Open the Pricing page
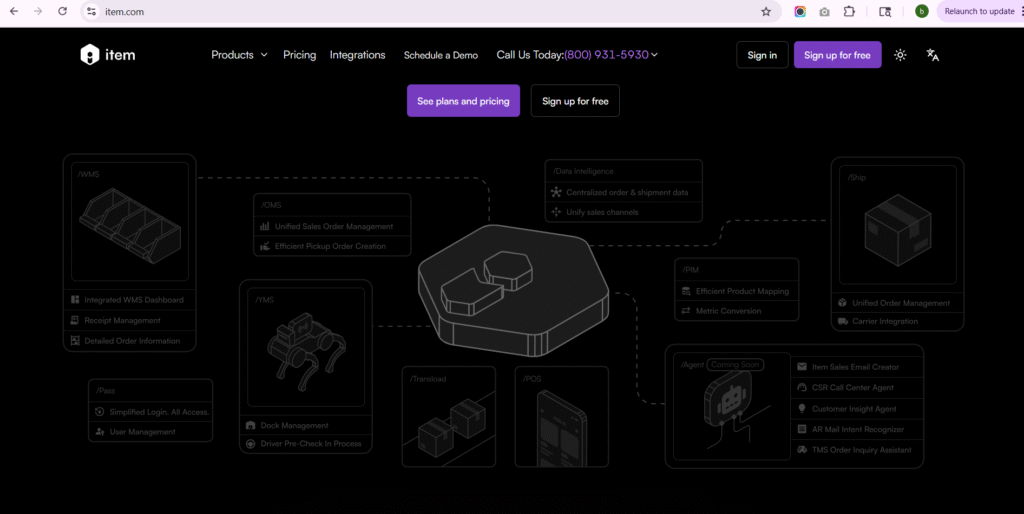Image resolution: width=1024 pixels, height=514 pixels. [x=299, y=55]
